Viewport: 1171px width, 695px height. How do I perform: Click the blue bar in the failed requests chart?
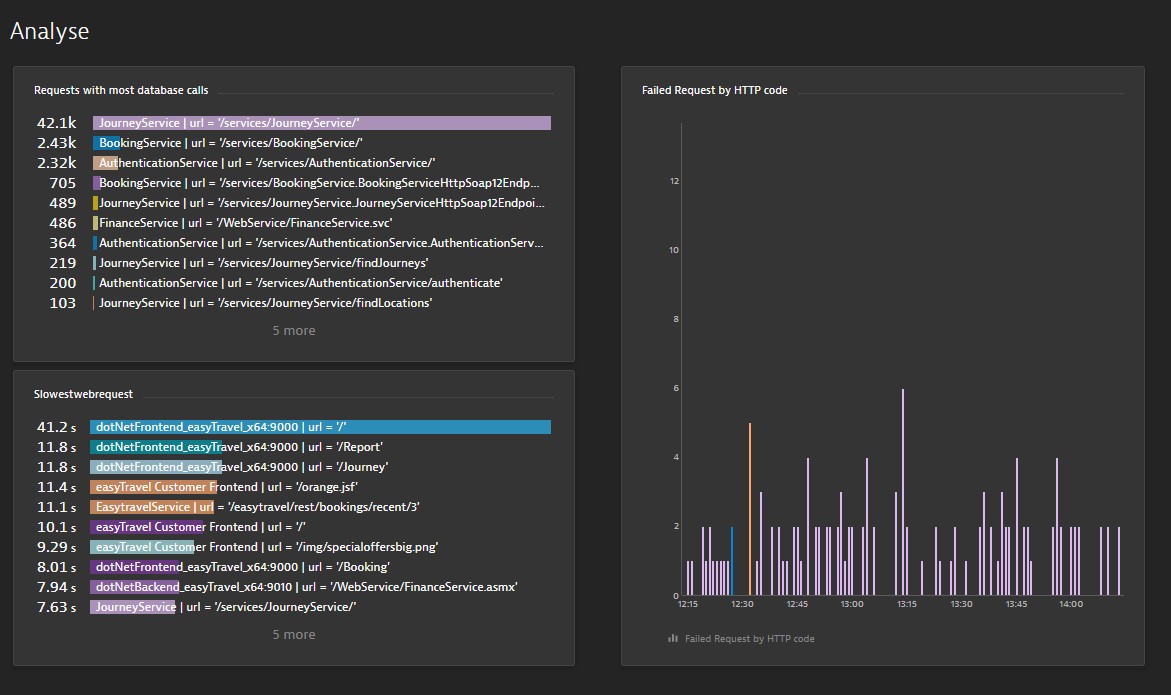(732, 561)
